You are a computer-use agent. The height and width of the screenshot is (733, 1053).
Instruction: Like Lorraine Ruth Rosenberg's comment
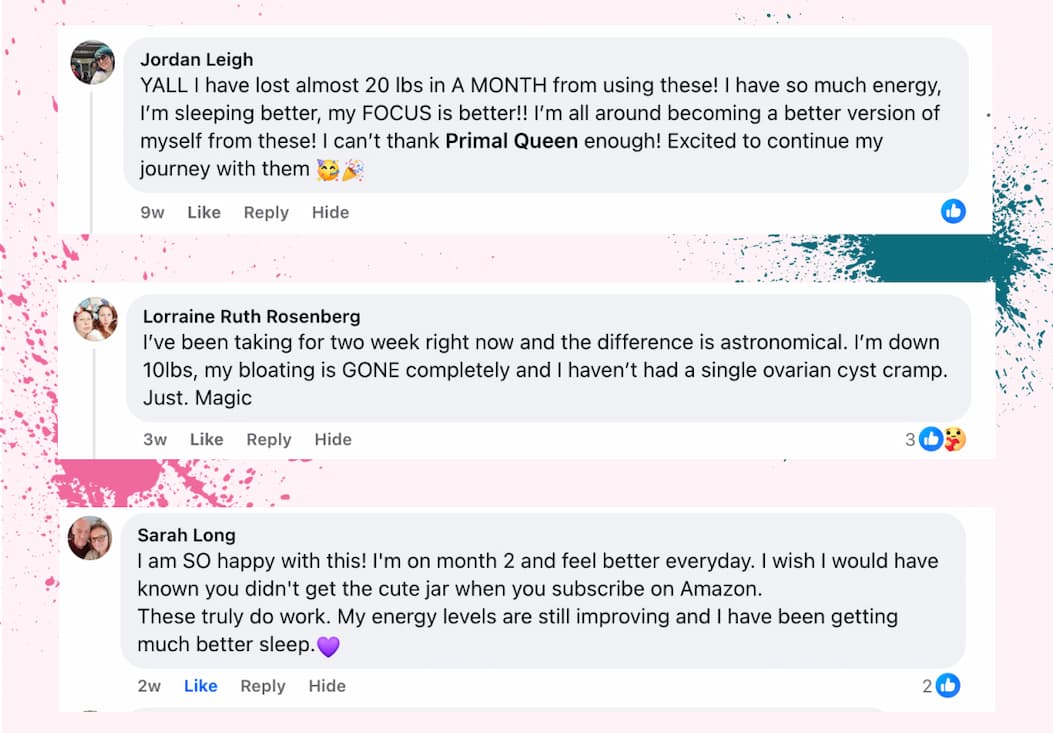pyautogui.click(x=207, y=439)
